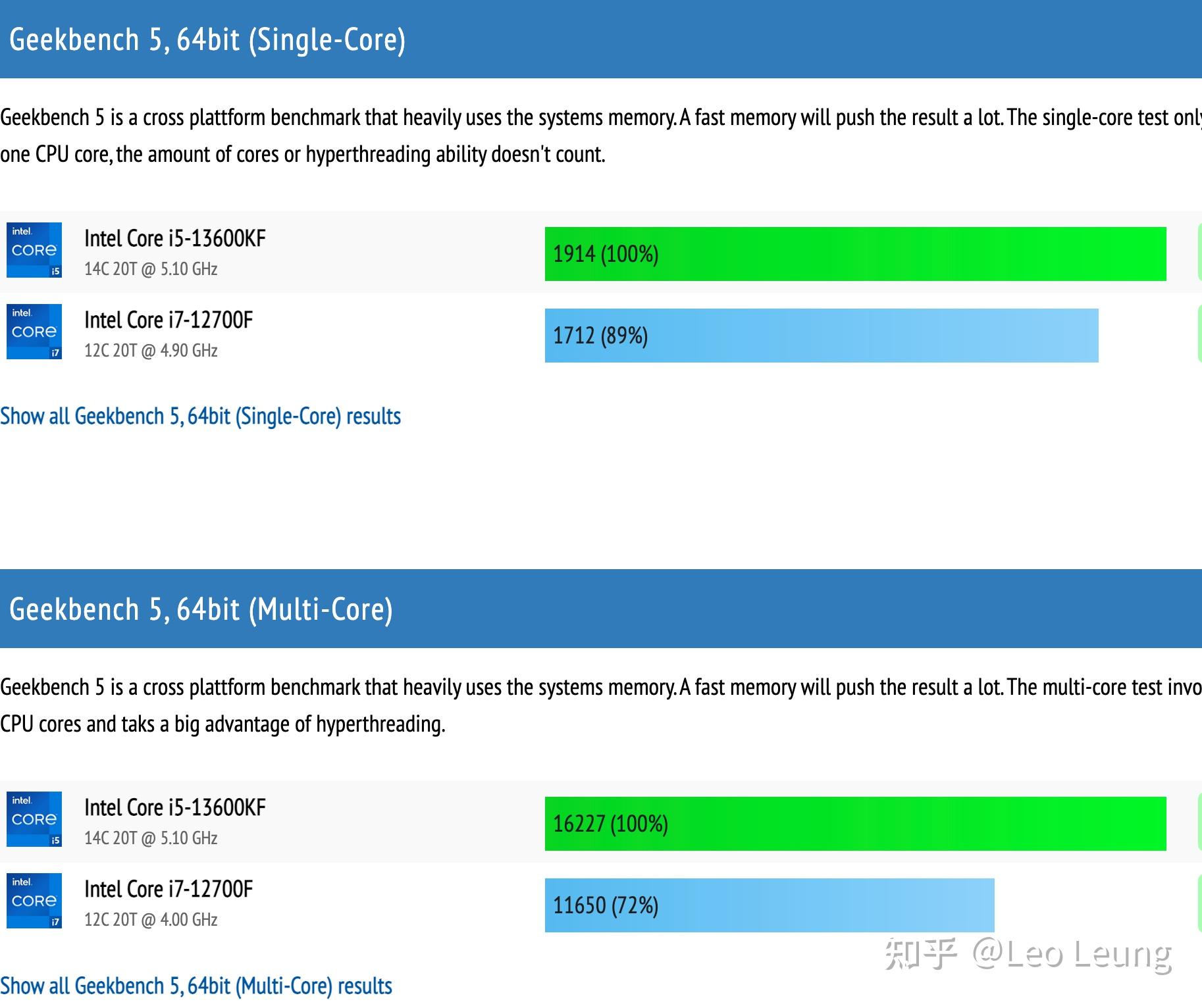This screenshot has width=1202, height=1008.
Task: Show all Geekbench 5 Multi-Core results
Action: click(x=196, y=986)
